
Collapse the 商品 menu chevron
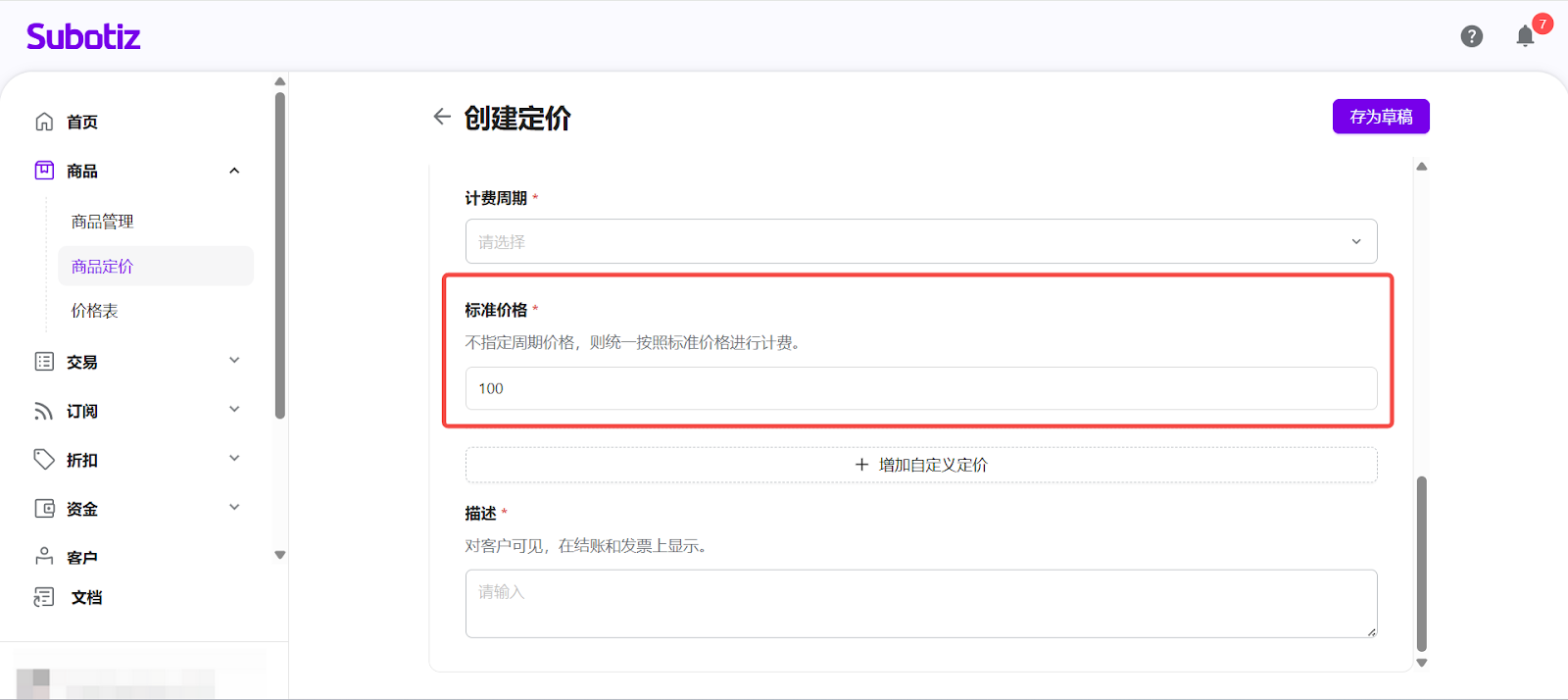click(234, 171)
